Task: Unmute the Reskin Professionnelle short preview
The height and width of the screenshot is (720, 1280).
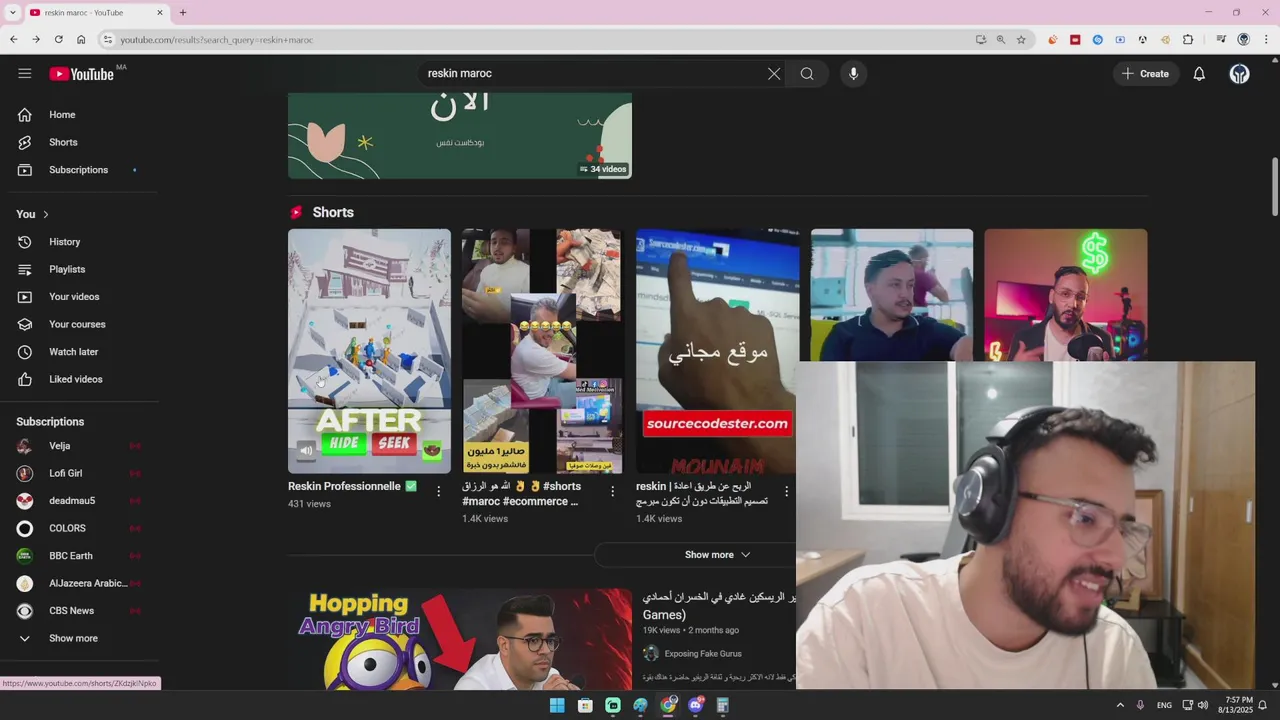Action: point(306,450)
